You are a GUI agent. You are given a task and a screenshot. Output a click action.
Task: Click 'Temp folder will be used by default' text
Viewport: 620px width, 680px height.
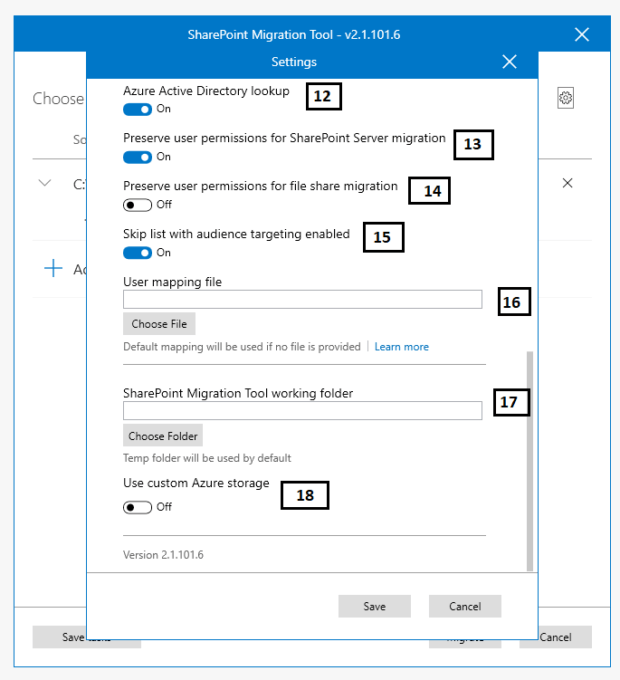click(207, 458)
